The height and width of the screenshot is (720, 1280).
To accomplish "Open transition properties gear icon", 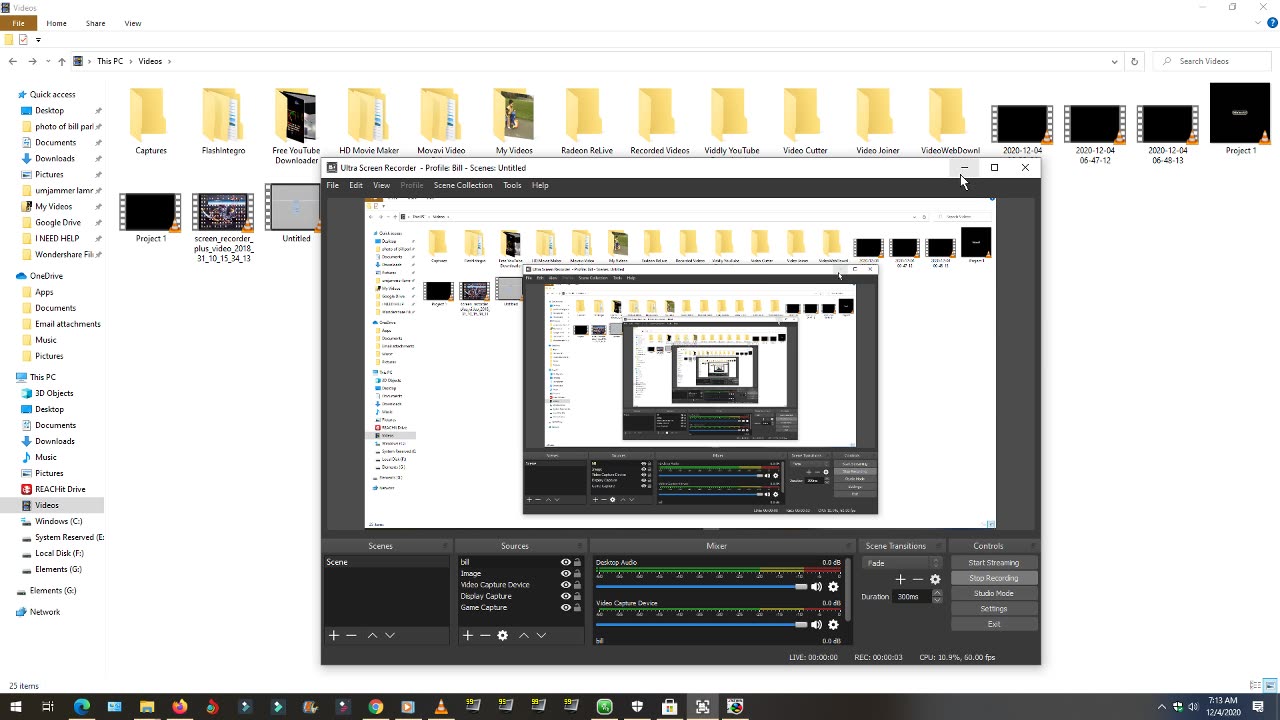I will point(935,579).
